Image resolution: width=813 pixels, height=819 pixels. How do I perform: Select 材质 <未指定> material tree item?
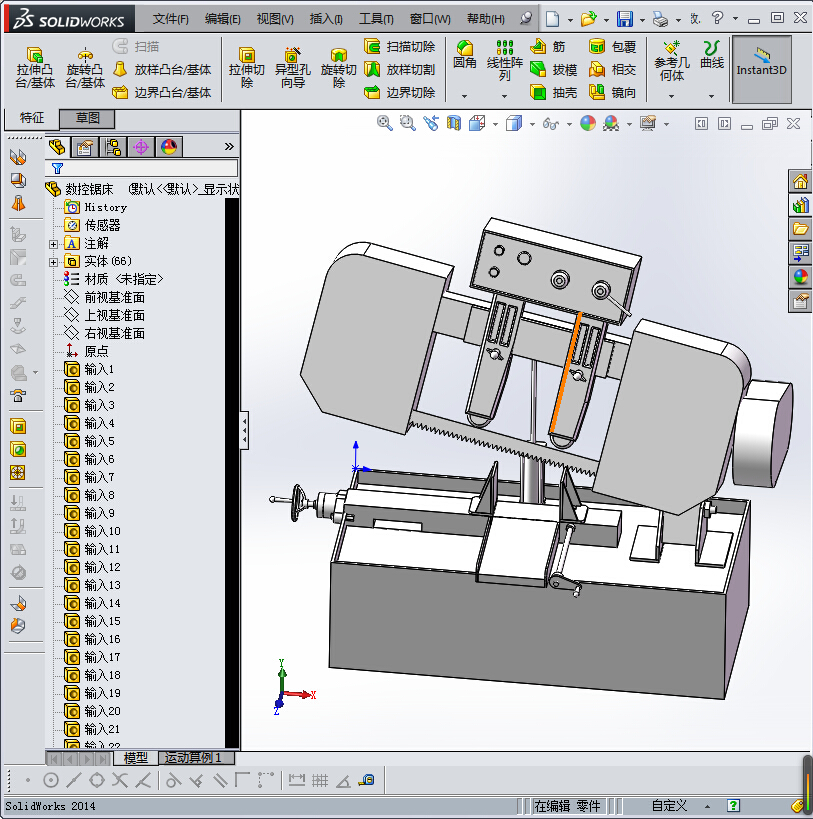(113, 279)
